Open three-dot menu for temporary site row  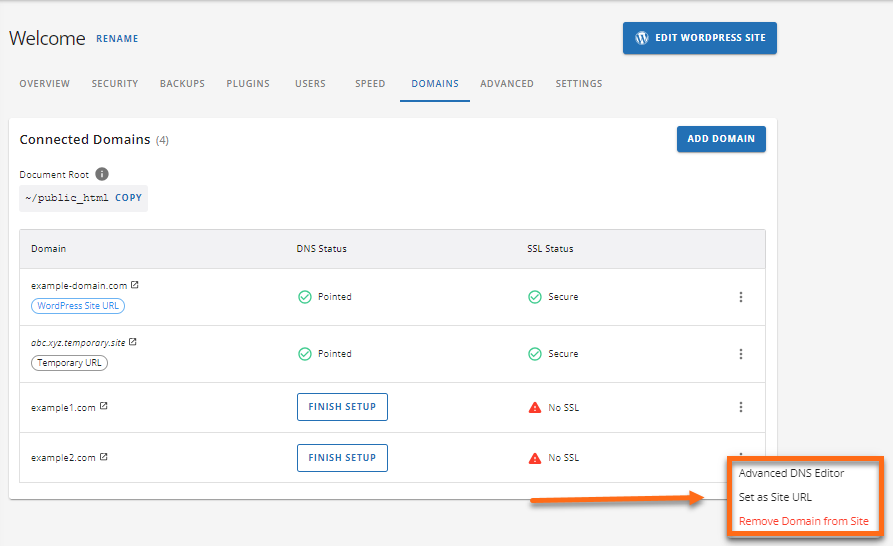pos(740,354)
